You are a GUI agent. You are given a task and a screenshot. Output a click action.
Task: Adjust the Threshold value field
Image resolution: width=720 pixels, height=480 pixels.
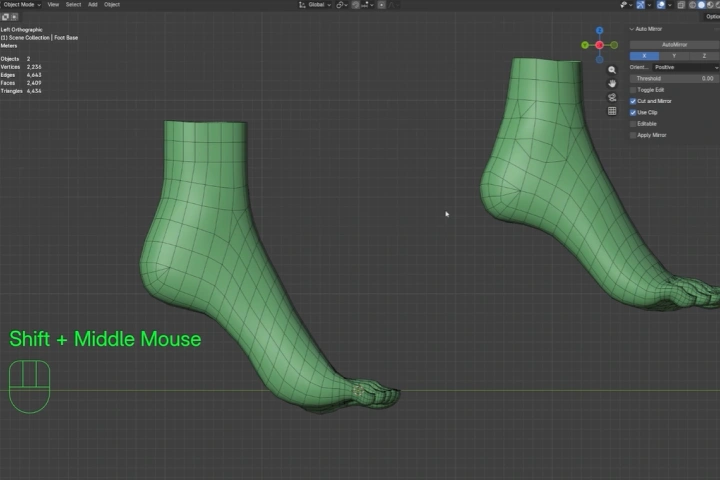click(x=675, y=79)
